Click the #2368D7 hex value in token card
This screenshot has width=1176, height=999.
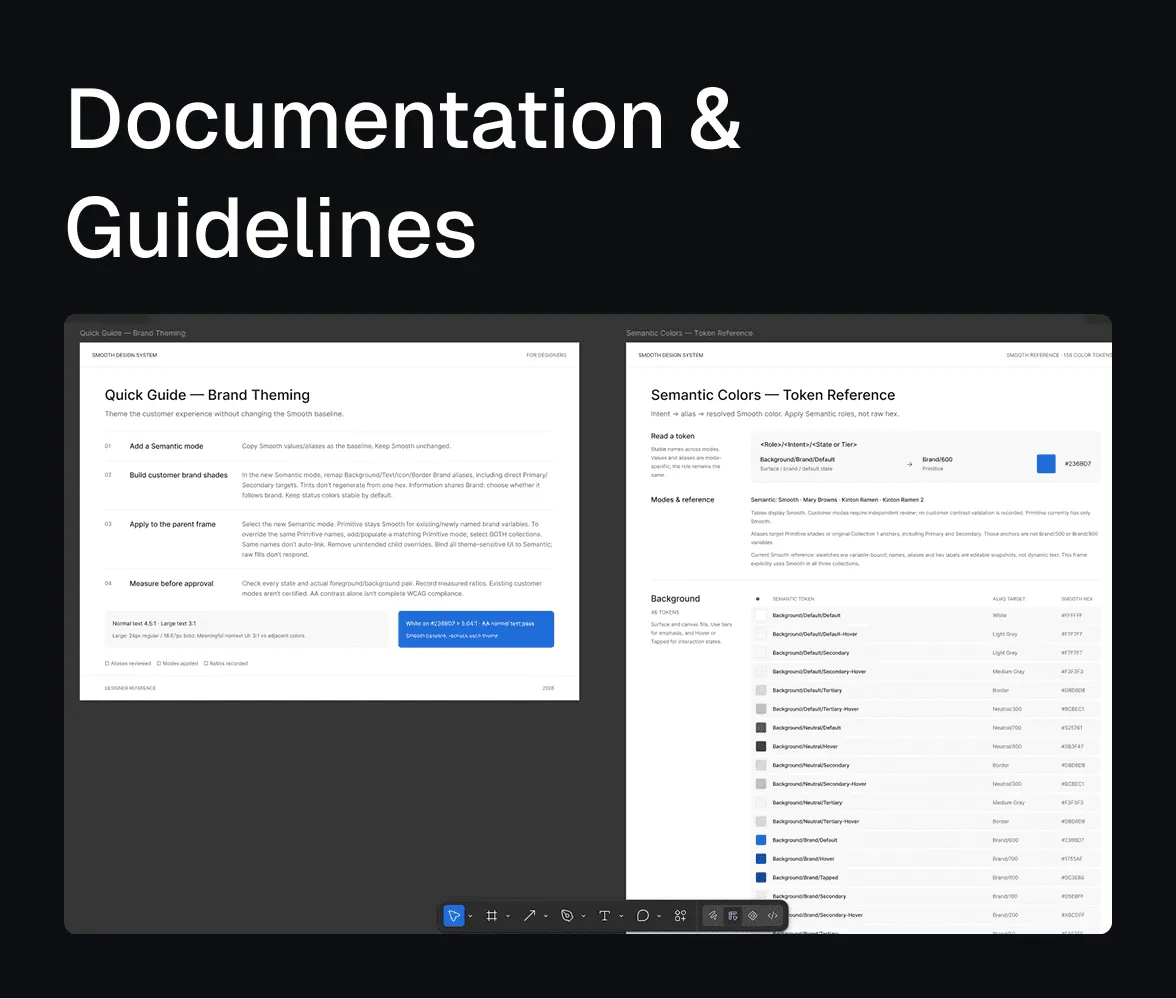[x=1078, y=464]
